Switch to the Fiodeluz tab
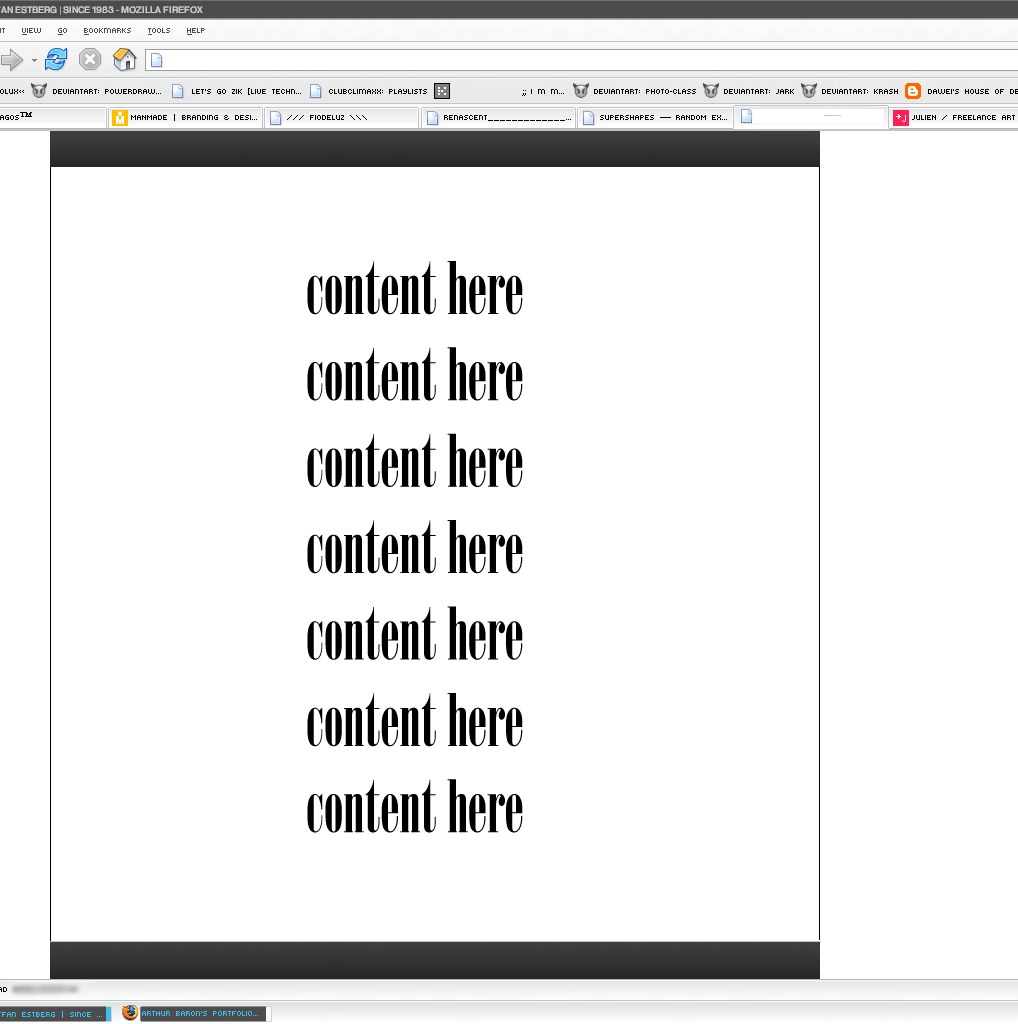Viewport: 1018px width, 1024px height. pyautogui.click(x=340, y=117)
